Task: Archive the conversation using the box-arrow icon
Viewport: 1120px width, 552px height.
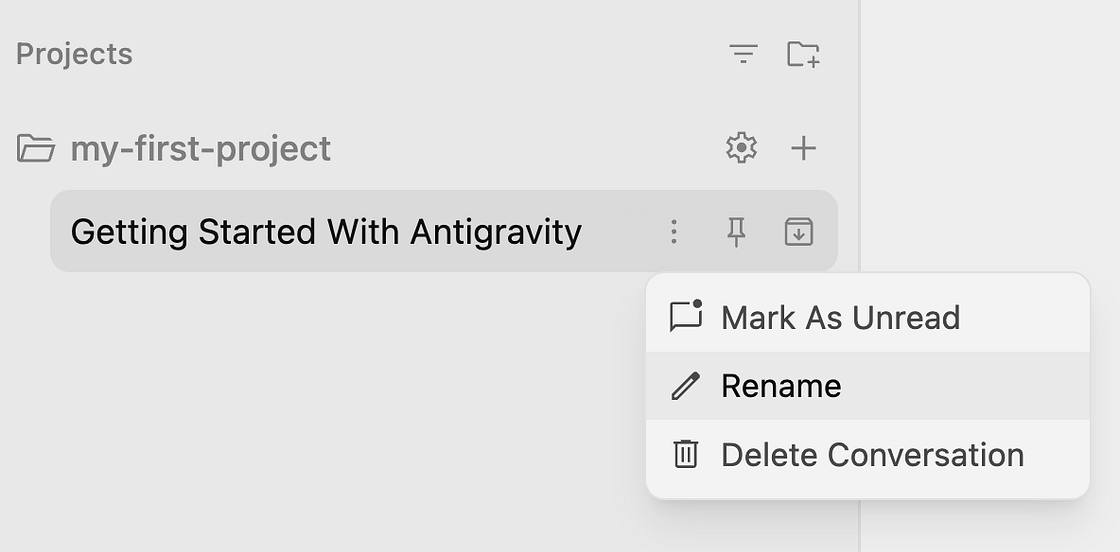Action: [799, 232]
